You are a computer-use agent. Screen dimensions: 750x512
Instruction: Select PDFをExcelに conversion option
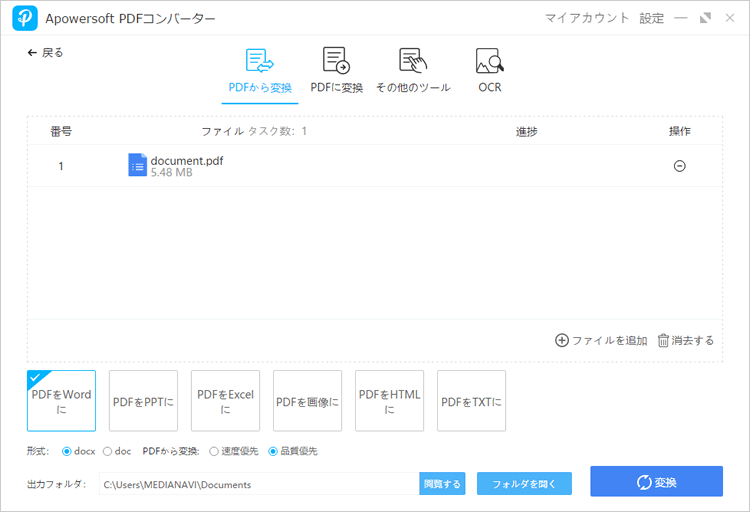(225, 401)
